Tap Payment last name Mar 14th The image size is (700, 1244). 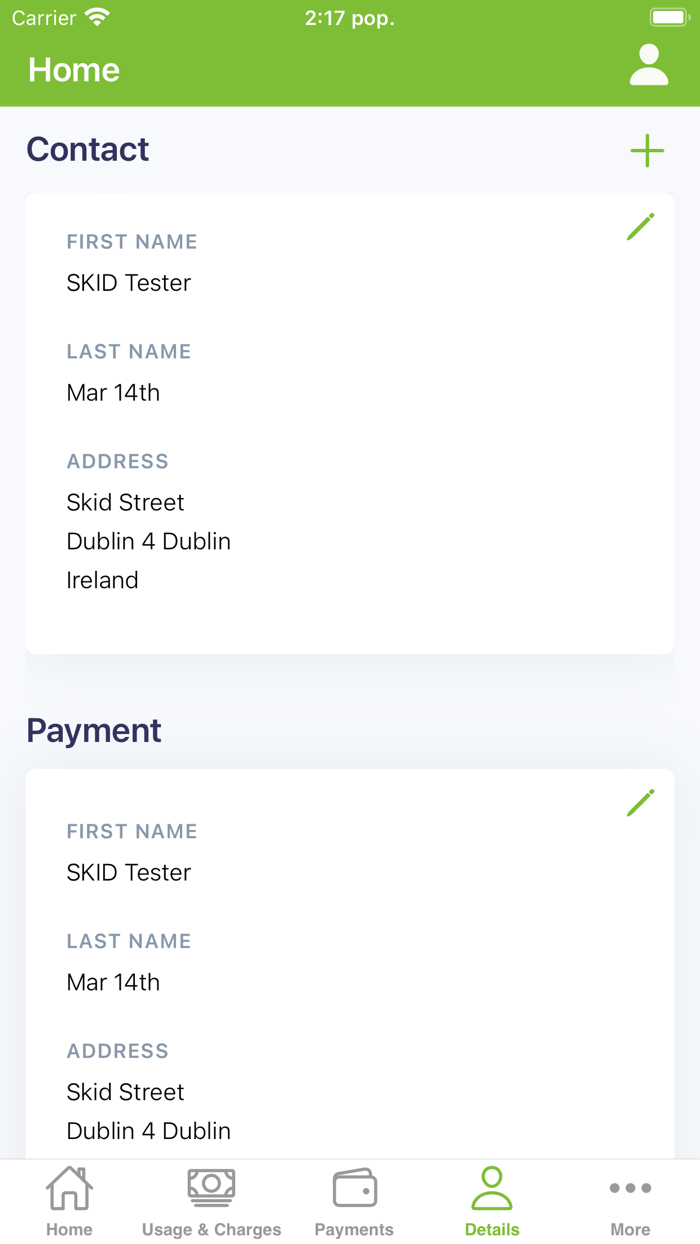[113, 983]
